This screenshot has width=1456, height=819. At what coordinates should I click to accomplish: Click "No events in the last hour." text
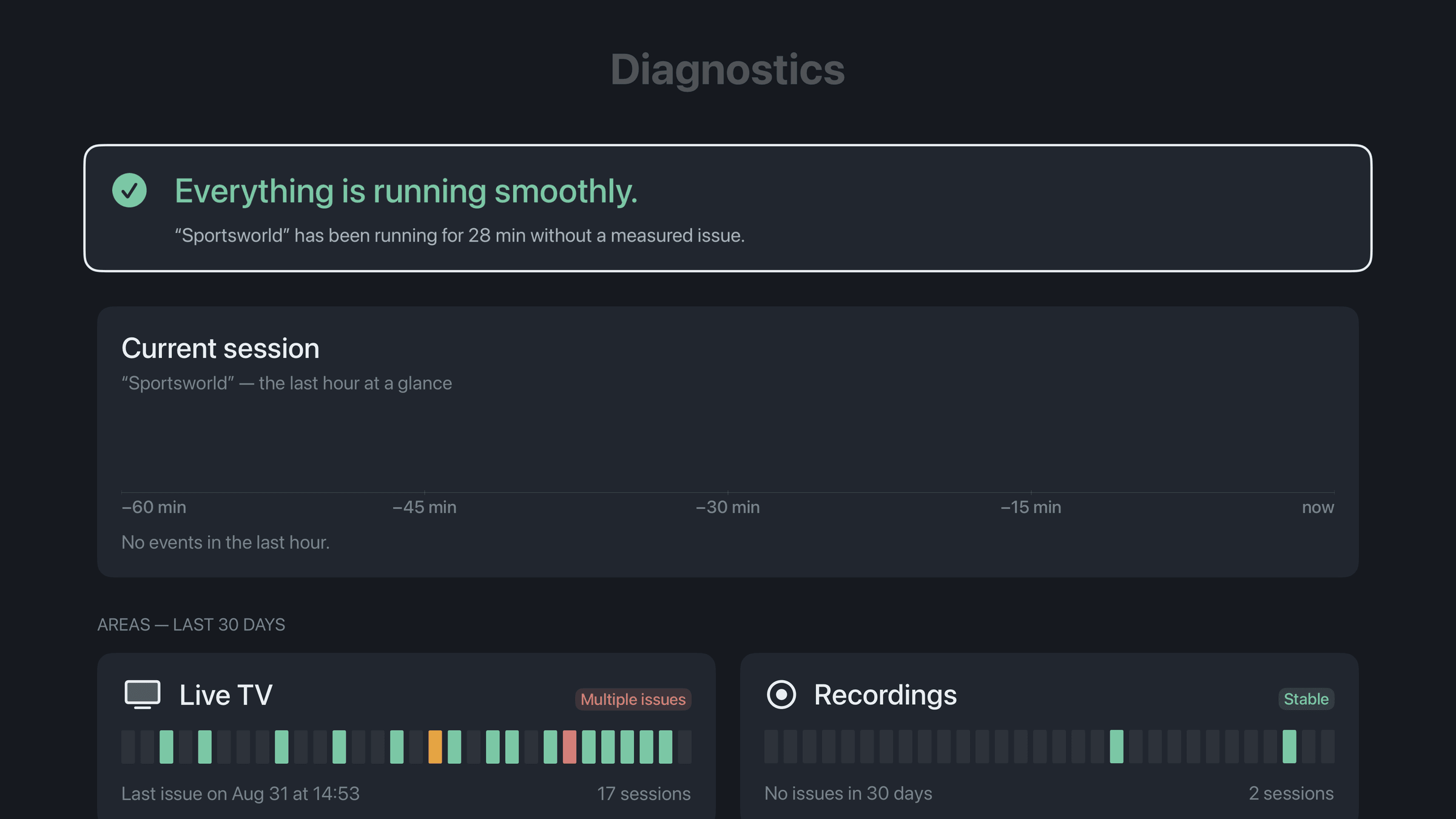click(225, 542)
